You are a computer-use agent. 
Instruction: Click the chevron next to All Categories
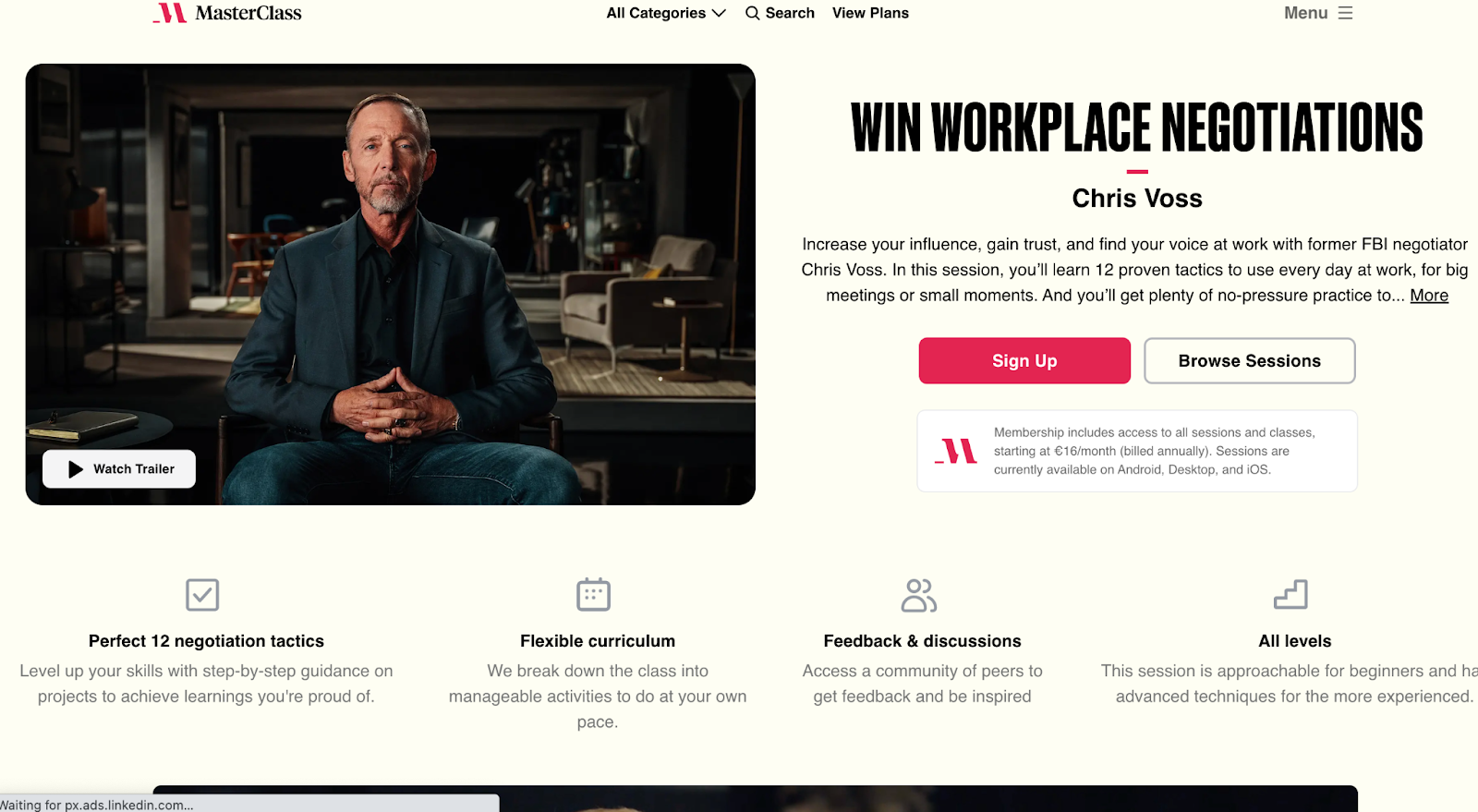719,13
